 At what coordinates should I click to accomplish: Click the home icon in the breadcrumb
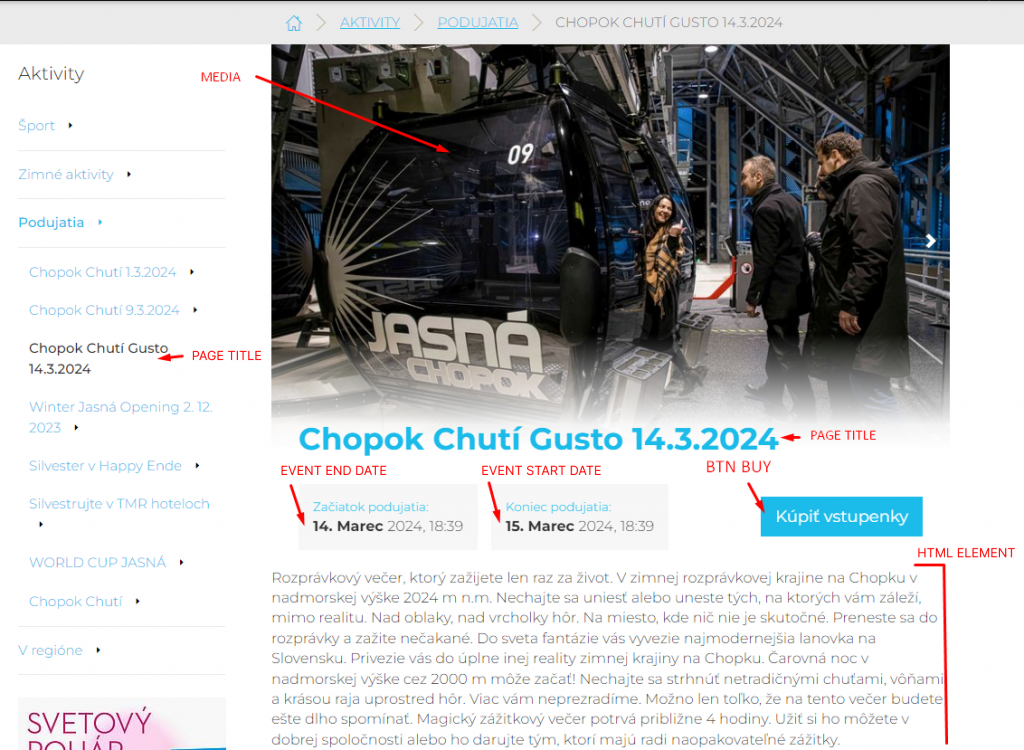point(293,23)
